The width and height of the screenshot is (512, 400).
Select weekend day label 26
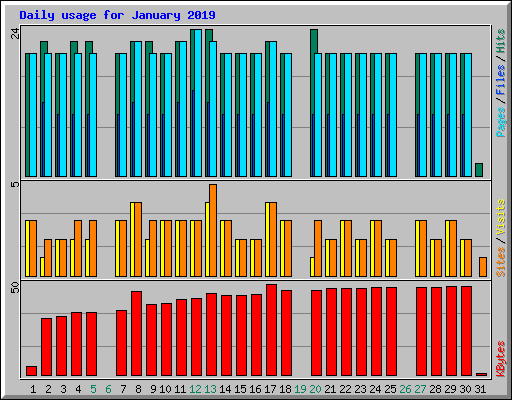(405, 389)
